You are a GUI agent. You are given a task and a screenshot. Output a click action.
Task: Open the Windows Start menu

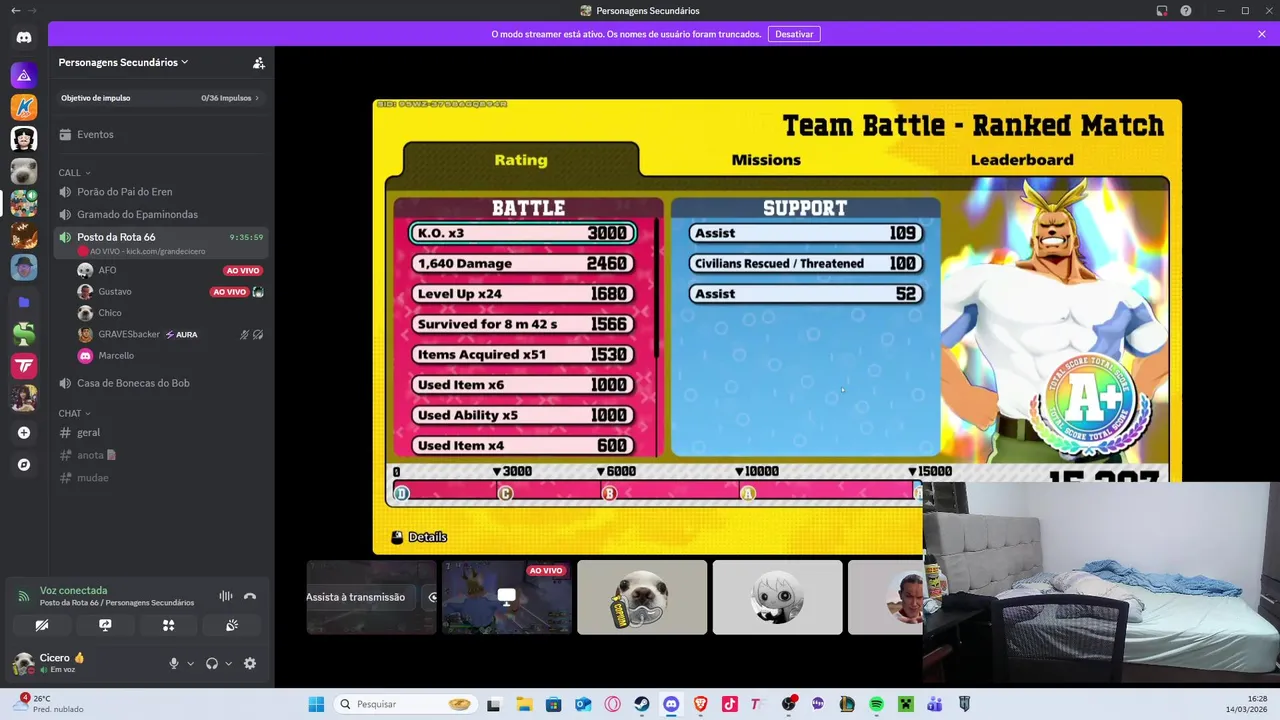click(x=316, y=704)
